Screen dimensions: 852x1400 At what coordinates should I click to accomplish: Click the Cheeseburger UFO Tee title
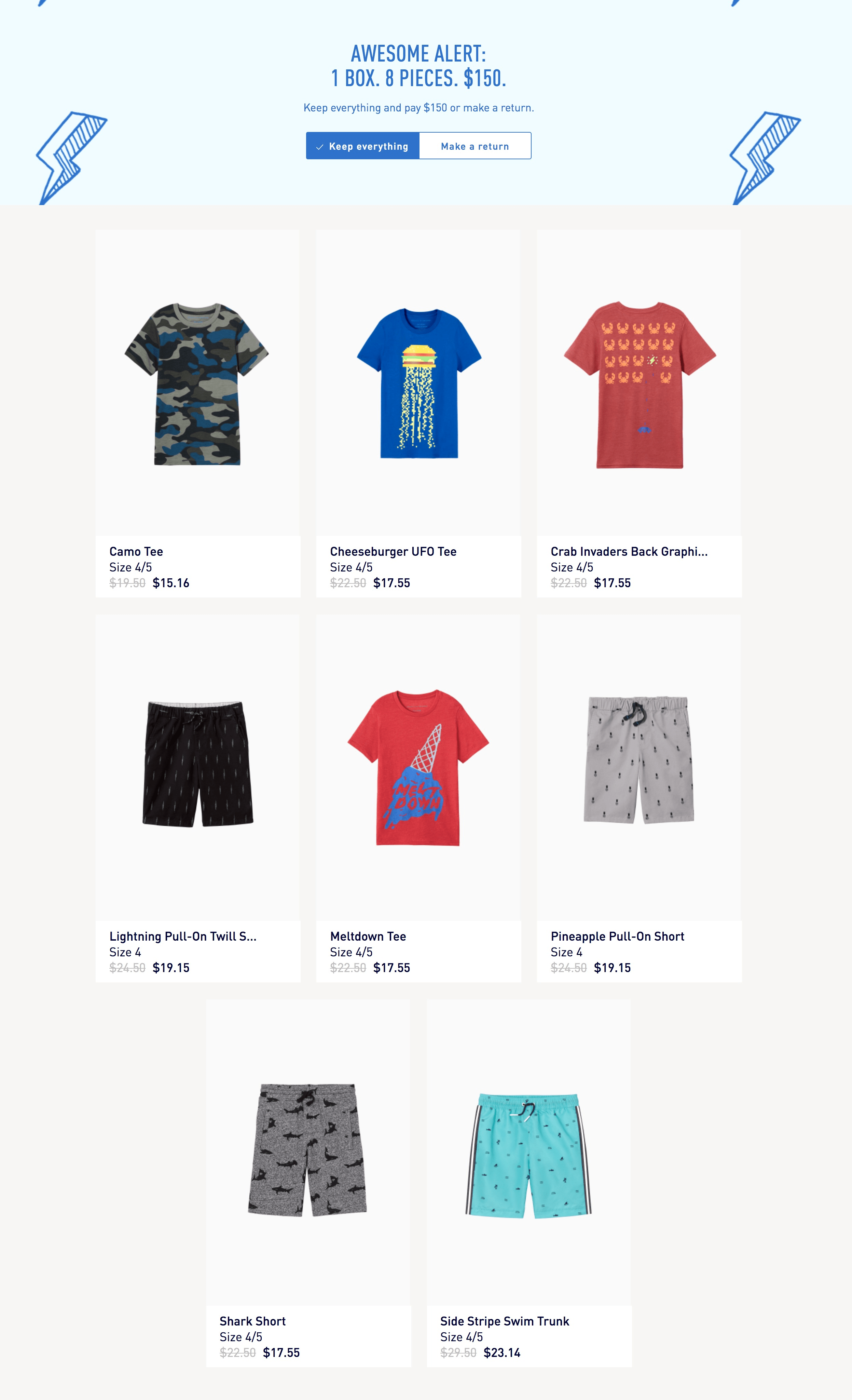[393, 552]
